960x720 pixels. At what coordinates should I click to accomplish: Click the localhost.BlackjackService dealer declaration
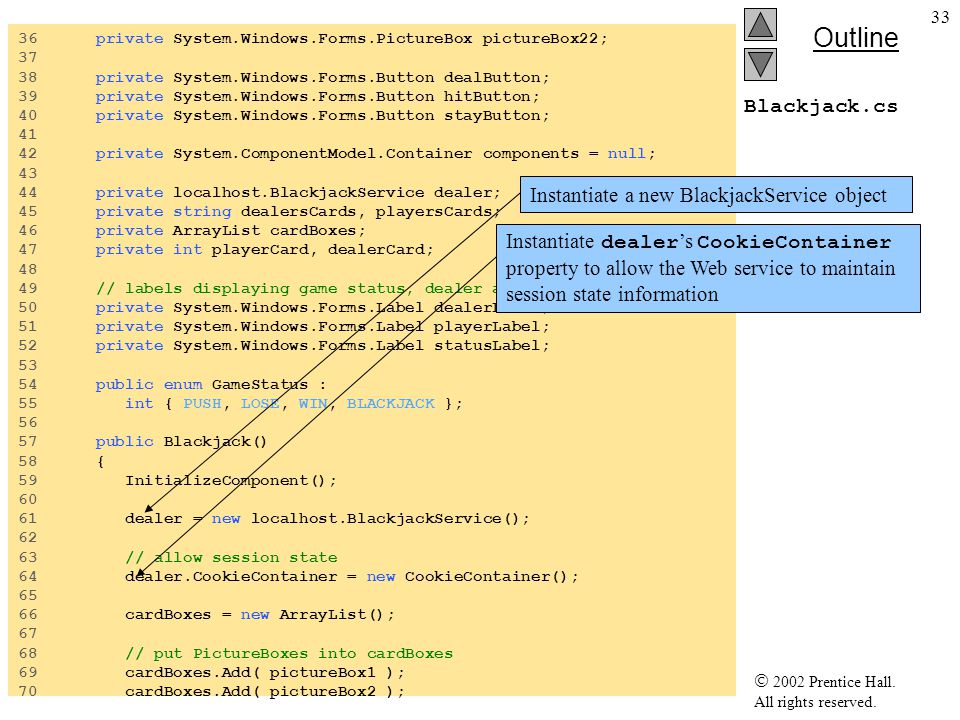[x=298, y=193]
